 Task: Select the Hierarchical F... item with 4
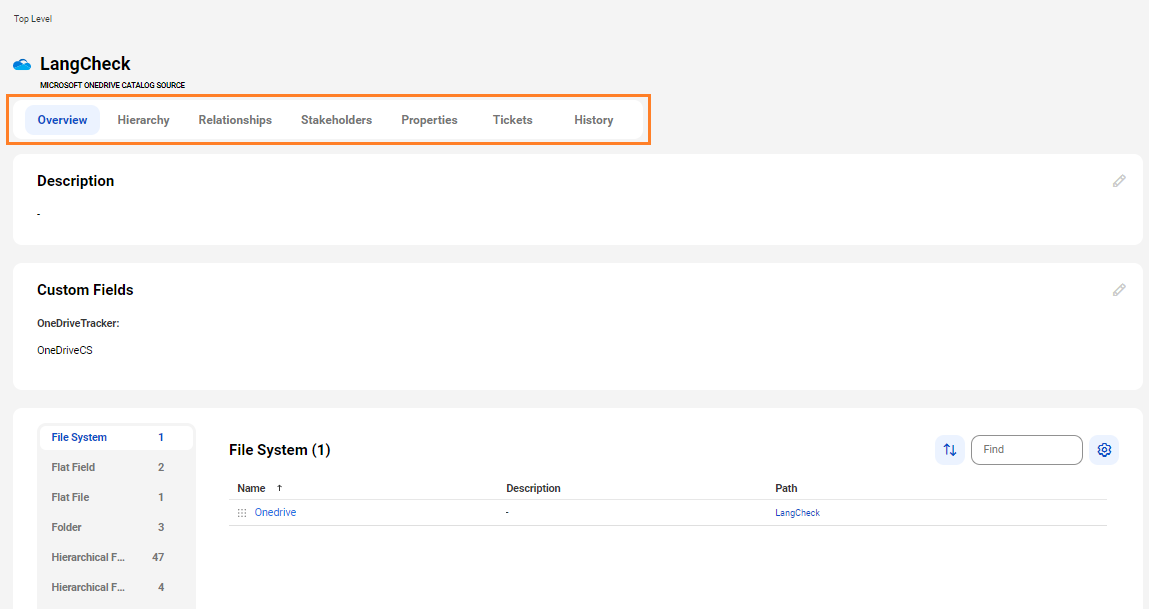(x=116, y=588)
